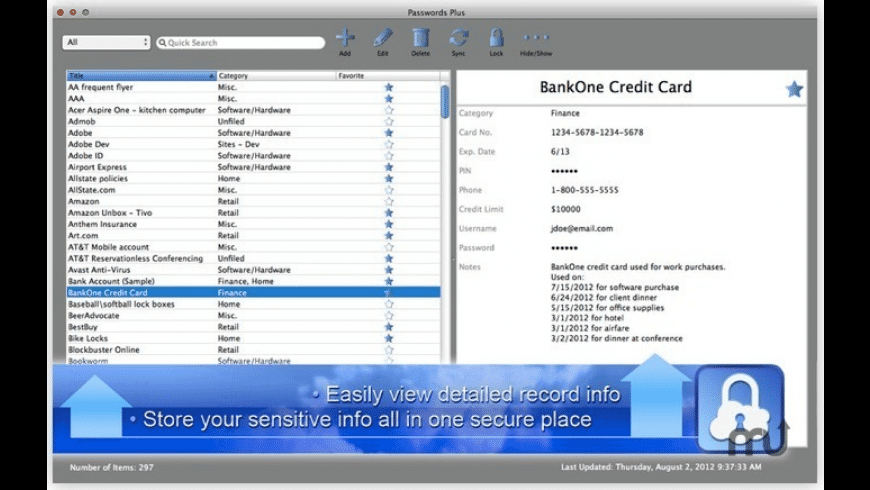Toggle favorite star for Adobe ID
This screenshot has height=490, width=870.
coord(389,156)
